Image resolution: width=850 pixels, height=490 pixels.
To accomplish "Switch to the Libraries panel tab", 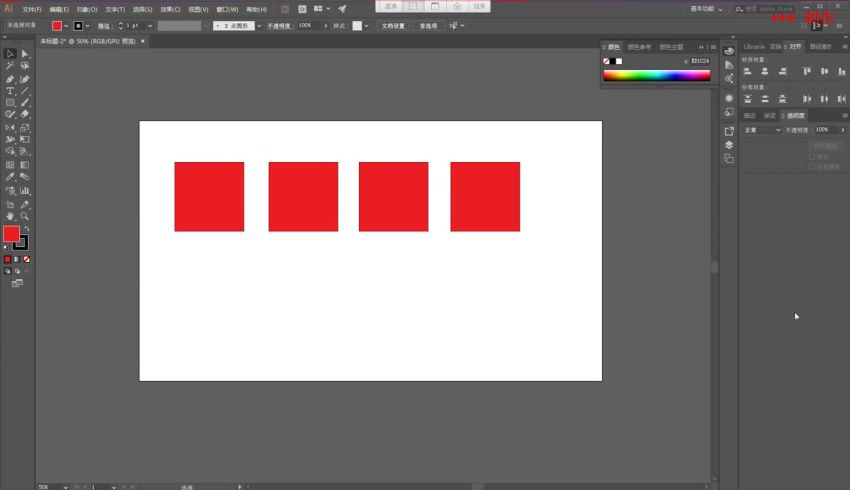I will 754,47.
